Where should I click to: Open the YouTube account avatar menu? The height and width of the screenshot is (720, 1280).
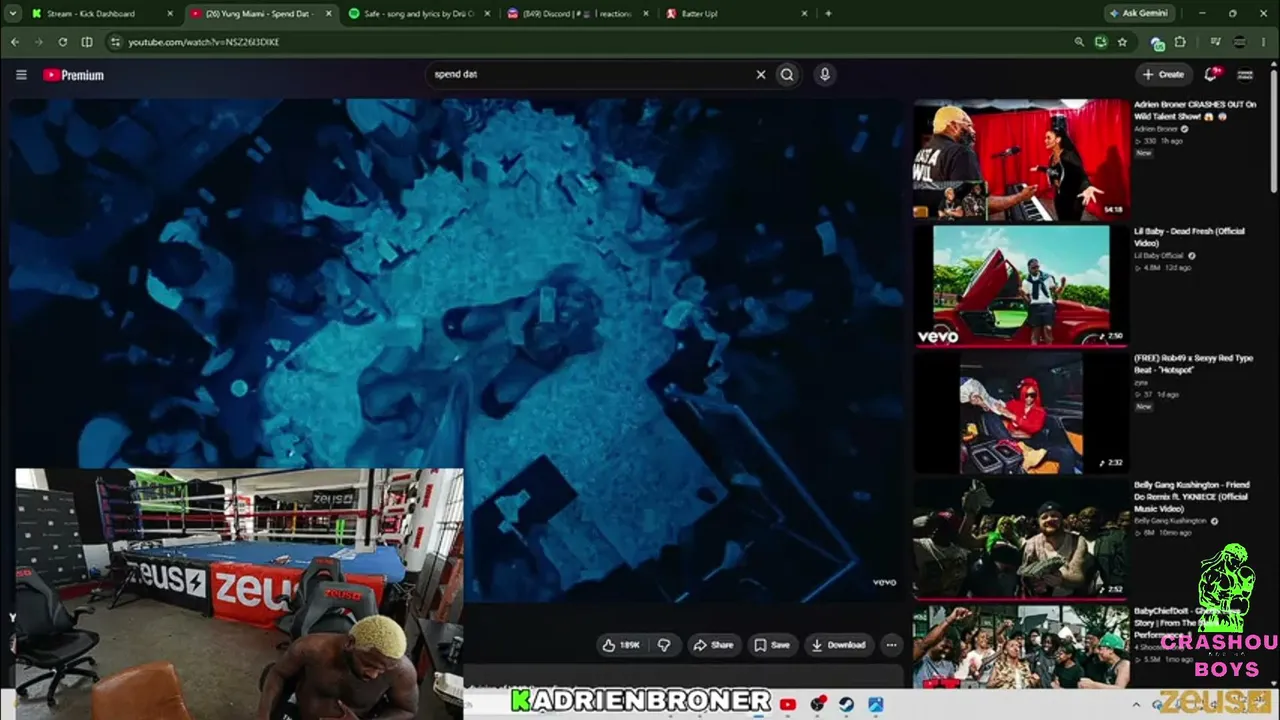(1245, 74)
